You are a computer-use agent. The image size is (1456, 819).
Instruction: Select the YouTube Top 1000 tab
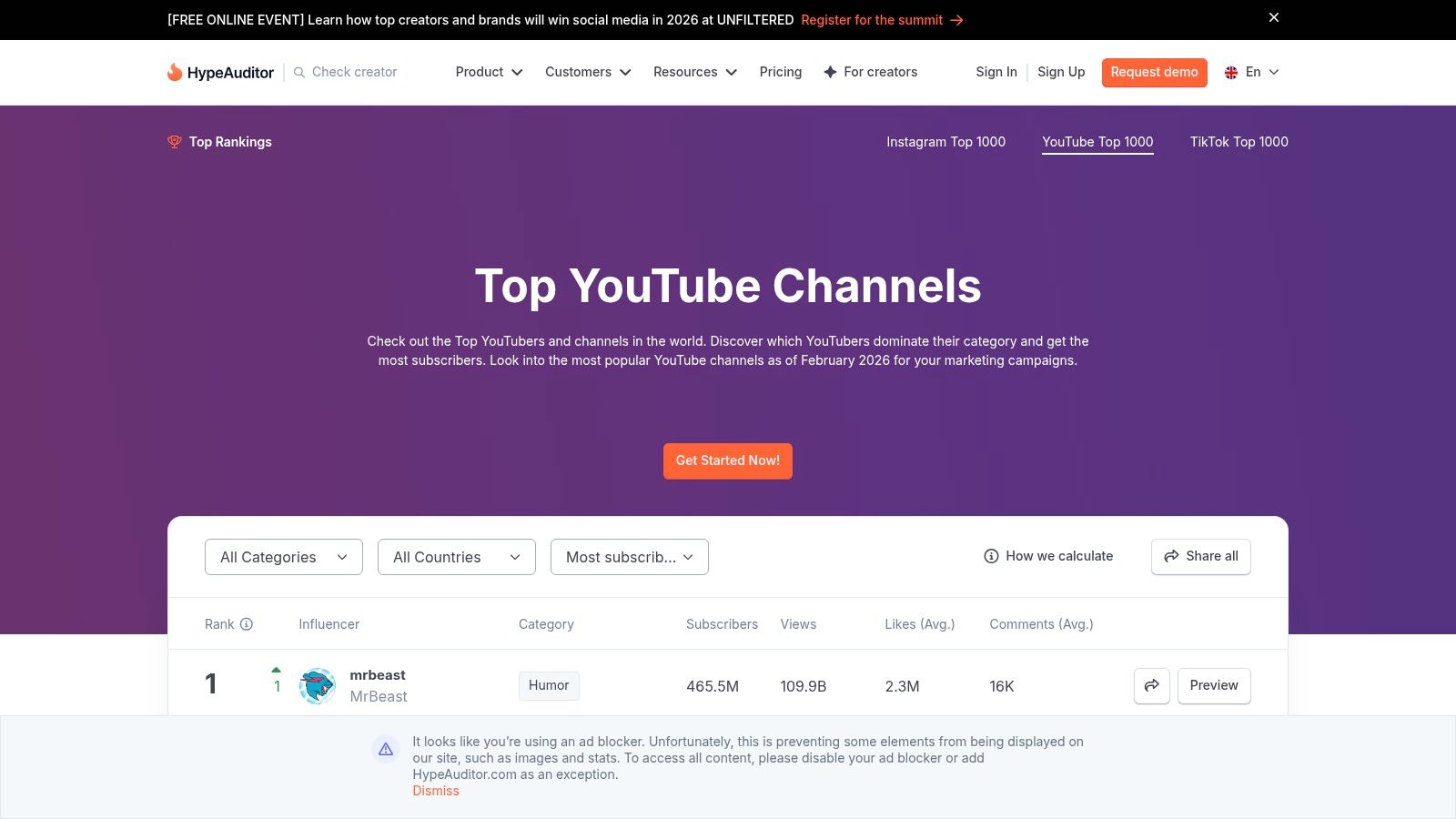pos(1097,142)
